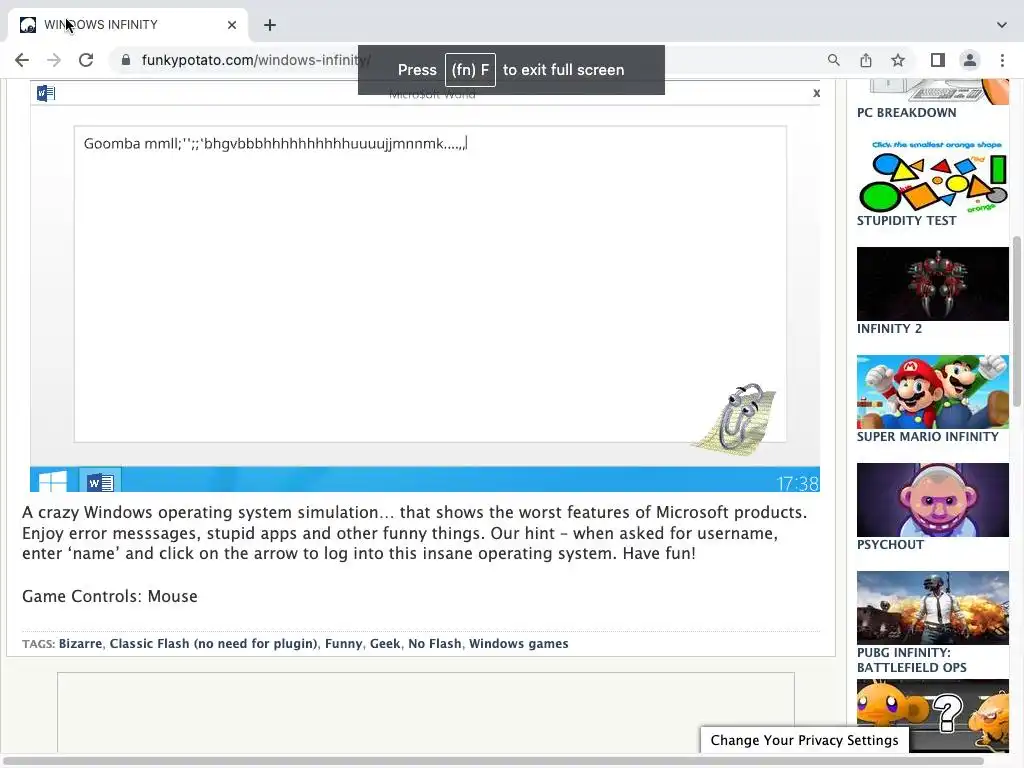Open the Super Mario Infinity thumbnail
This screenshot has width=1024, height=768.
[x=933, y=392]
